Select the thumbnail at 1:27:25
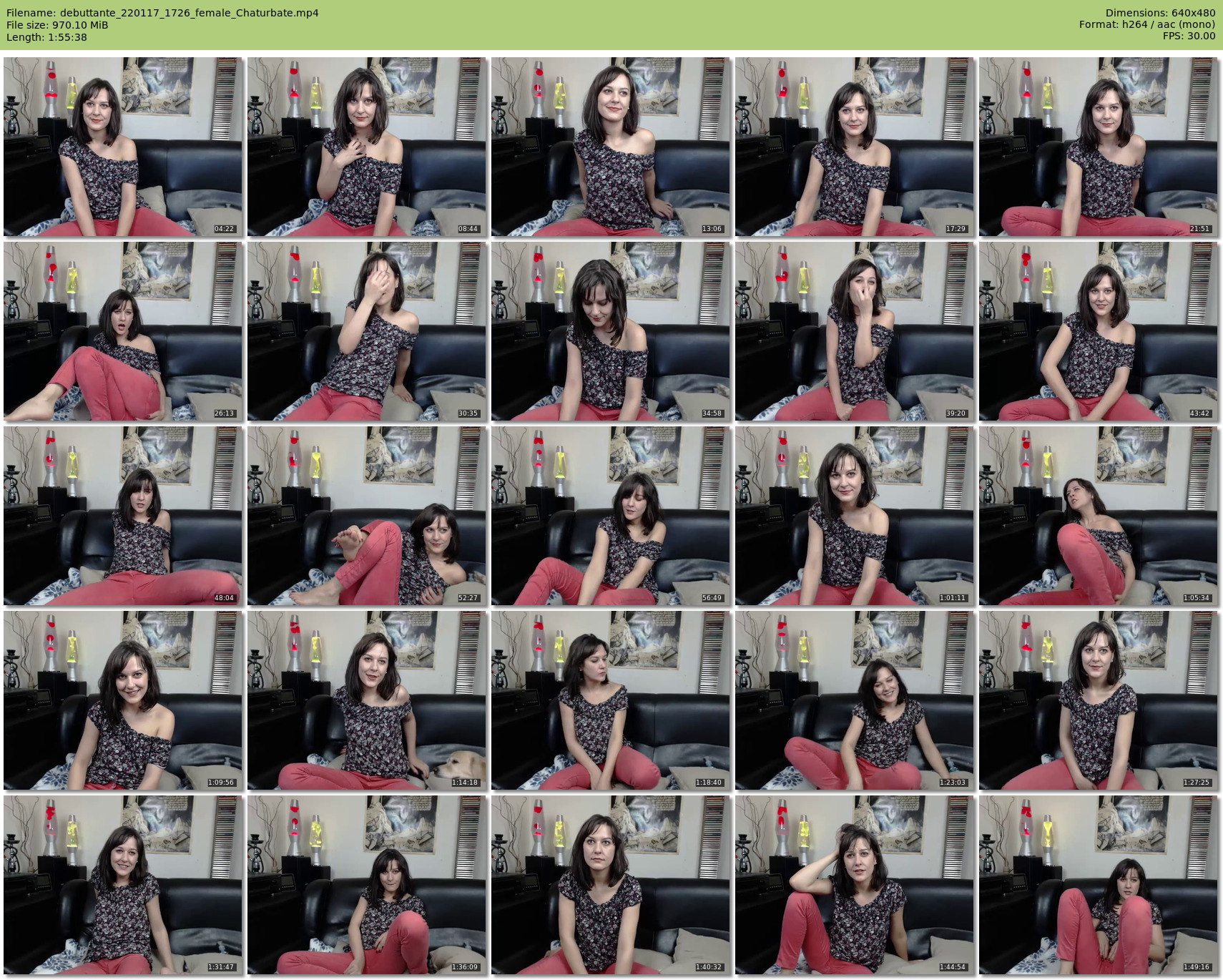The height and width of the screenshot is (980, 1223). click(x=1099, y=700)
